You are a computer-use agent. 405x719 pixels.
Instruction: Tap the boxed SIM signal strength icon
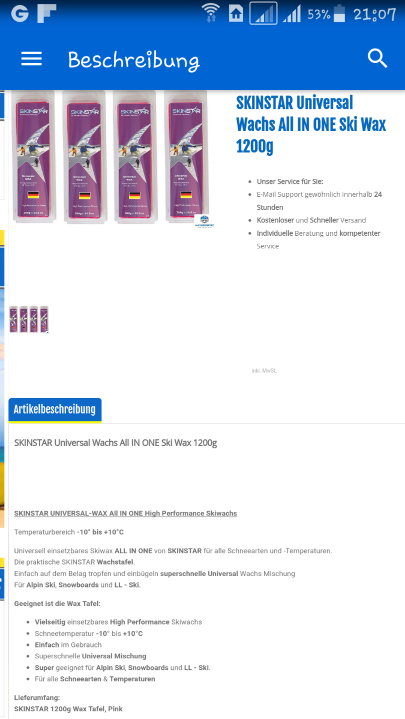point(263,13)
